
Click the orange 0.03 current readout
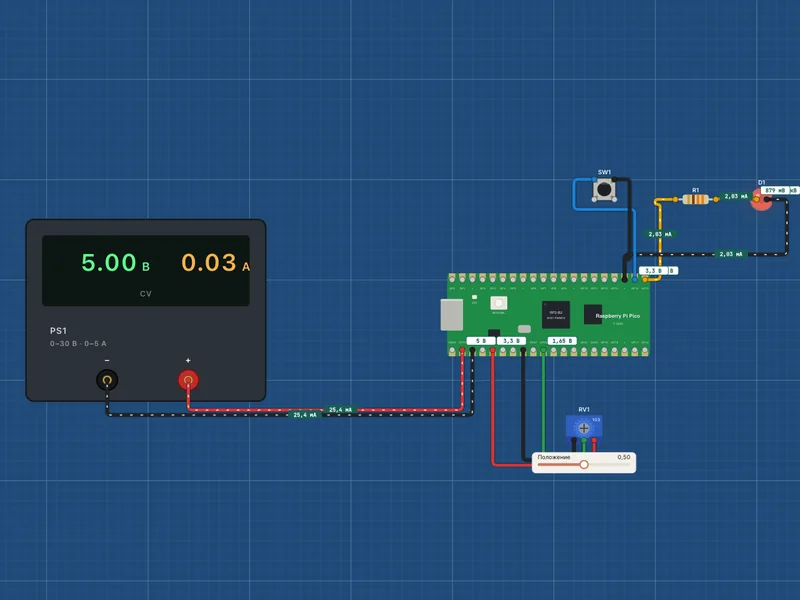point(209,263)
